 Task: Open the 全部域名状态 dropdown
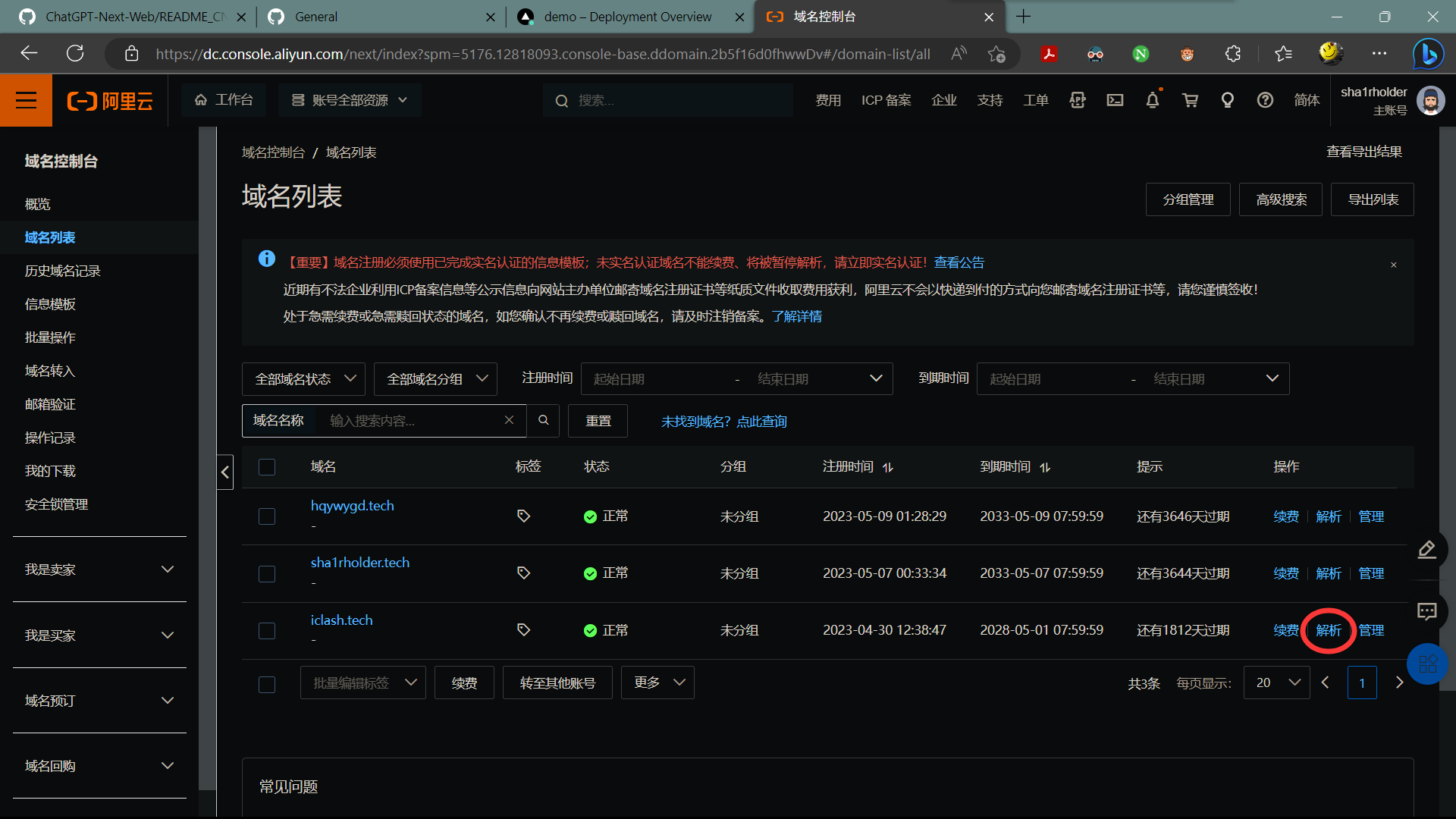point(303,378)
